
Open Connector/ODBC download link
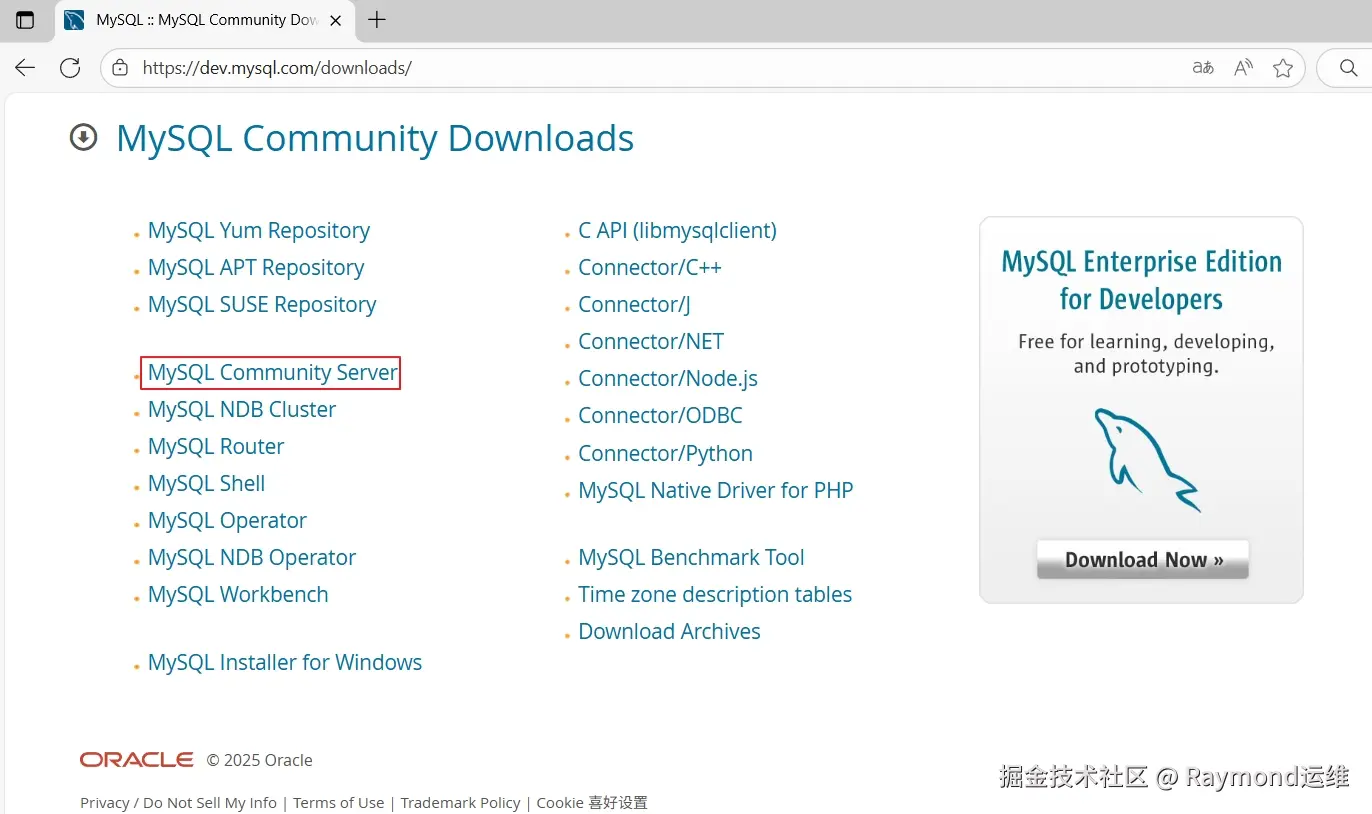tap(660, 416)
